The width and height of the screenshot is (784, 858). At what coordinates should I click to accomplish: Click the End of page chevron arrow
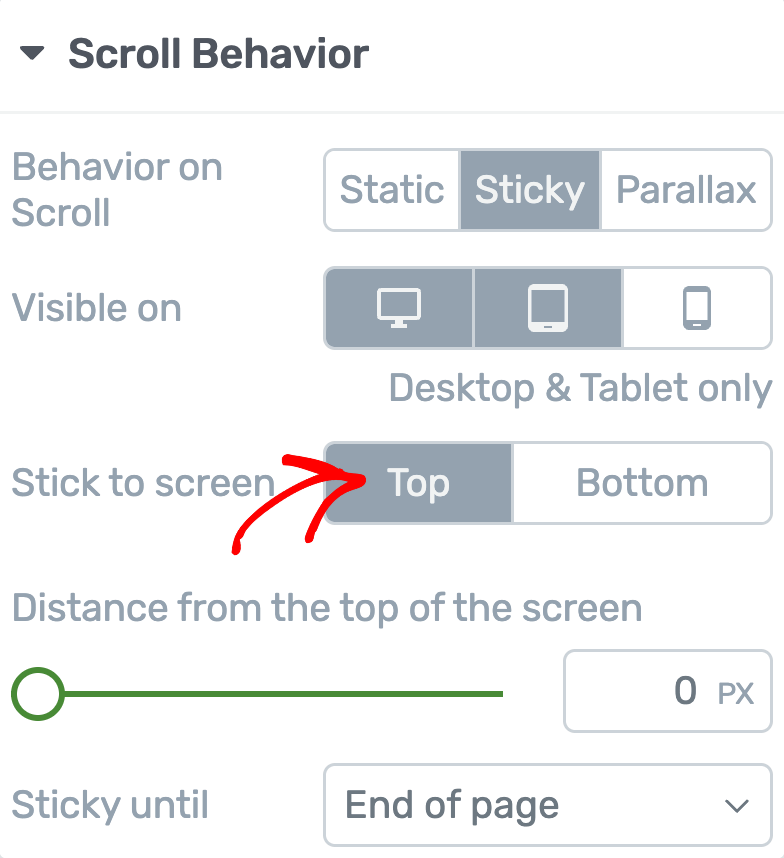[x=736, y=806]
